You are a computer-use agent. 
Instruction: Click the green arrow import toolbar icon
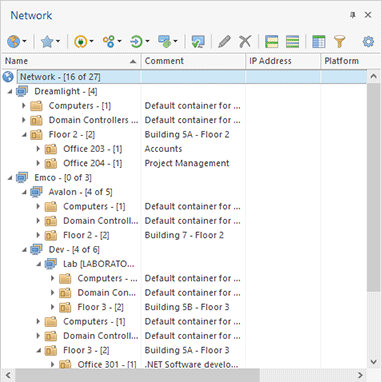point(136,42)
